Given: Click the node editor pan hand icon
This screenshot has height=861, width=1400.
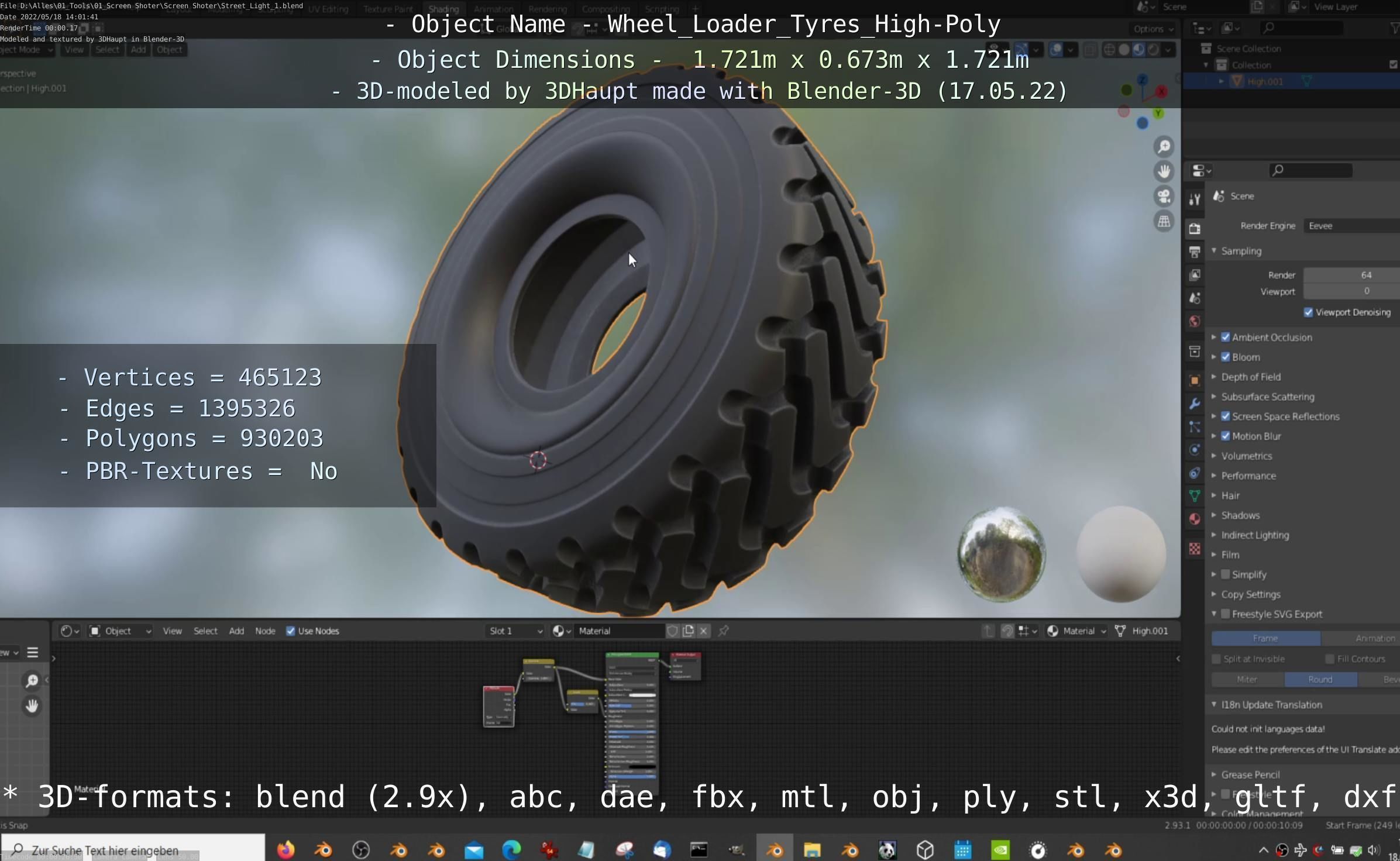Looking at the screenshot, I should pos(32,706).
